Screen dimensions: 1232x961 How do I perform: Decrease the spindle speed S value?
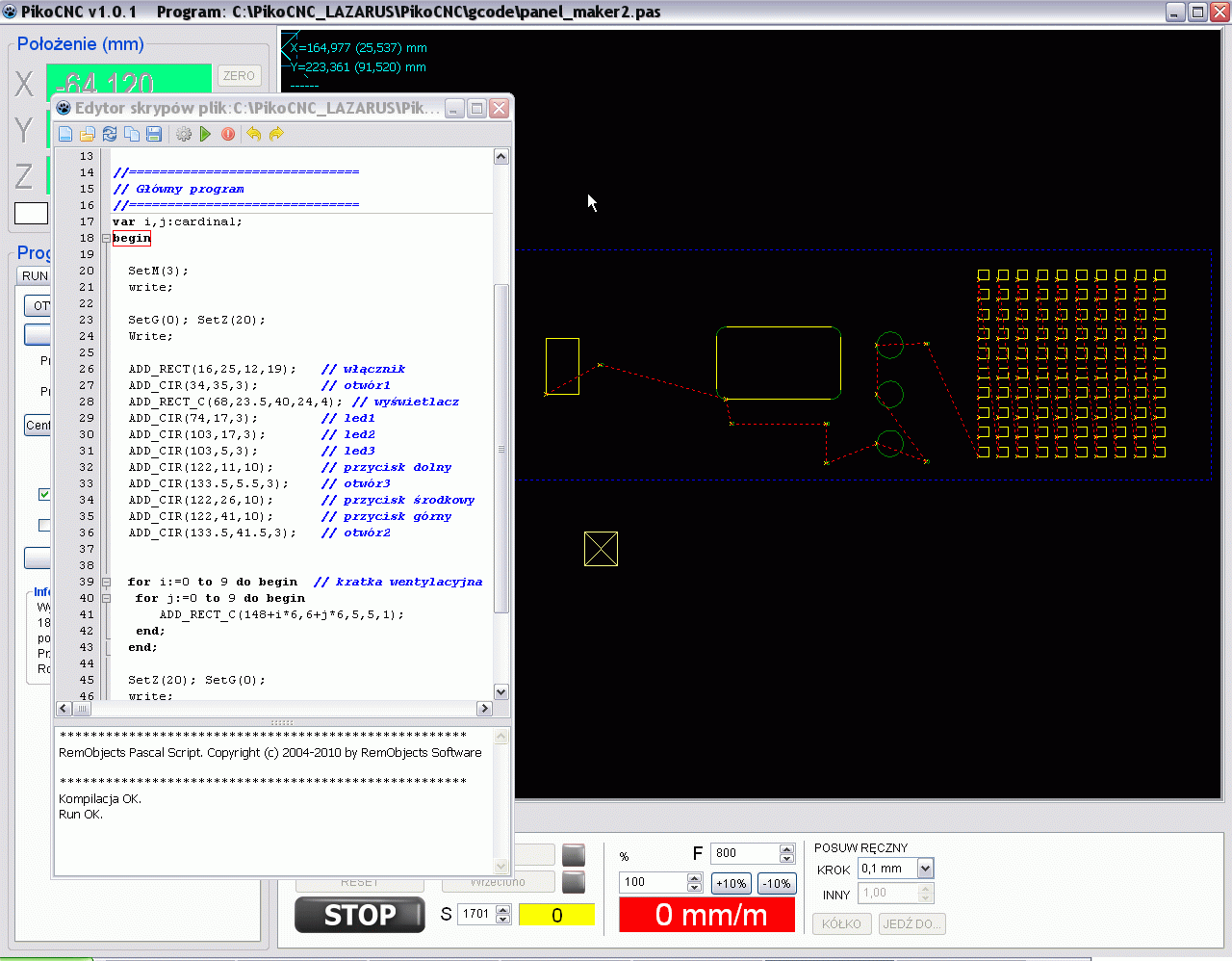503,919
